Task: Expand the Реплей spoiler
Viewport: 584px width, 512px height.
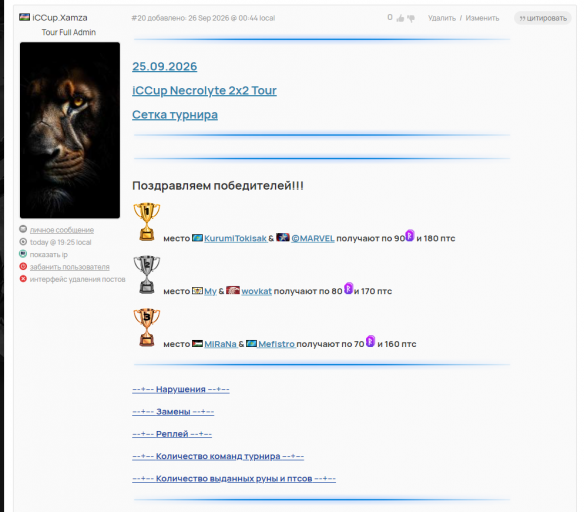Action: pyautogui.click(x=172, y=434)
